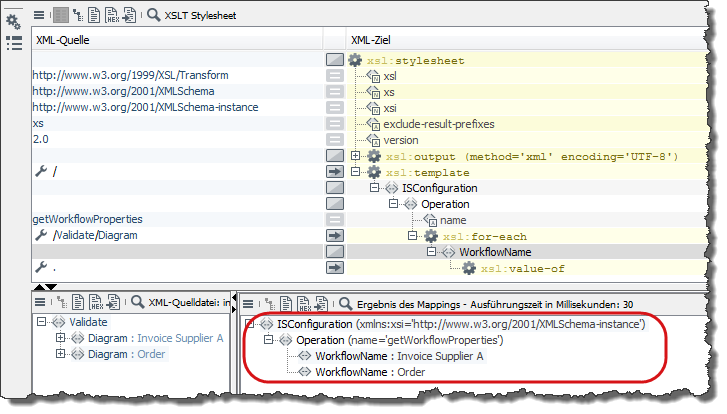Open the hamburger menu of the XML source file panel
The image size is (727, 414).
coord(40,302)
